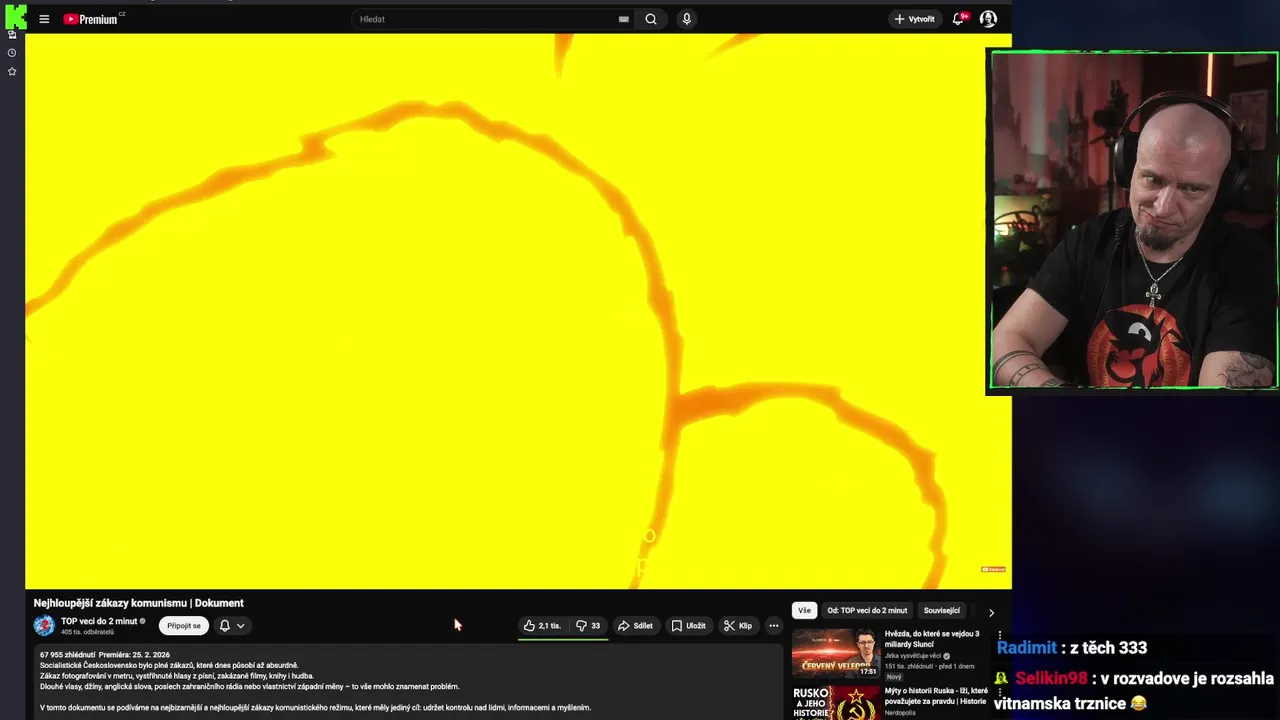This screenshot has width=1280, height=720.
Task: Save the video with Uložit
Action: pos(688,626)
